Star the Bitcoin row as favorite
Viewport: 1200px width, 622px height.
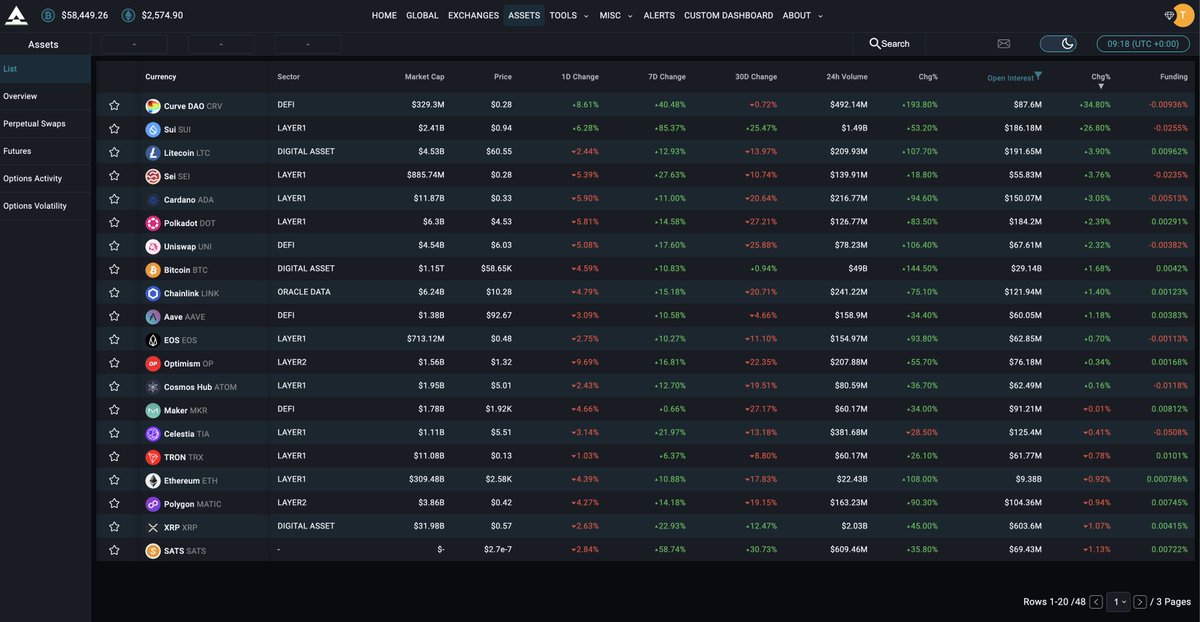(x=114, y=270)
